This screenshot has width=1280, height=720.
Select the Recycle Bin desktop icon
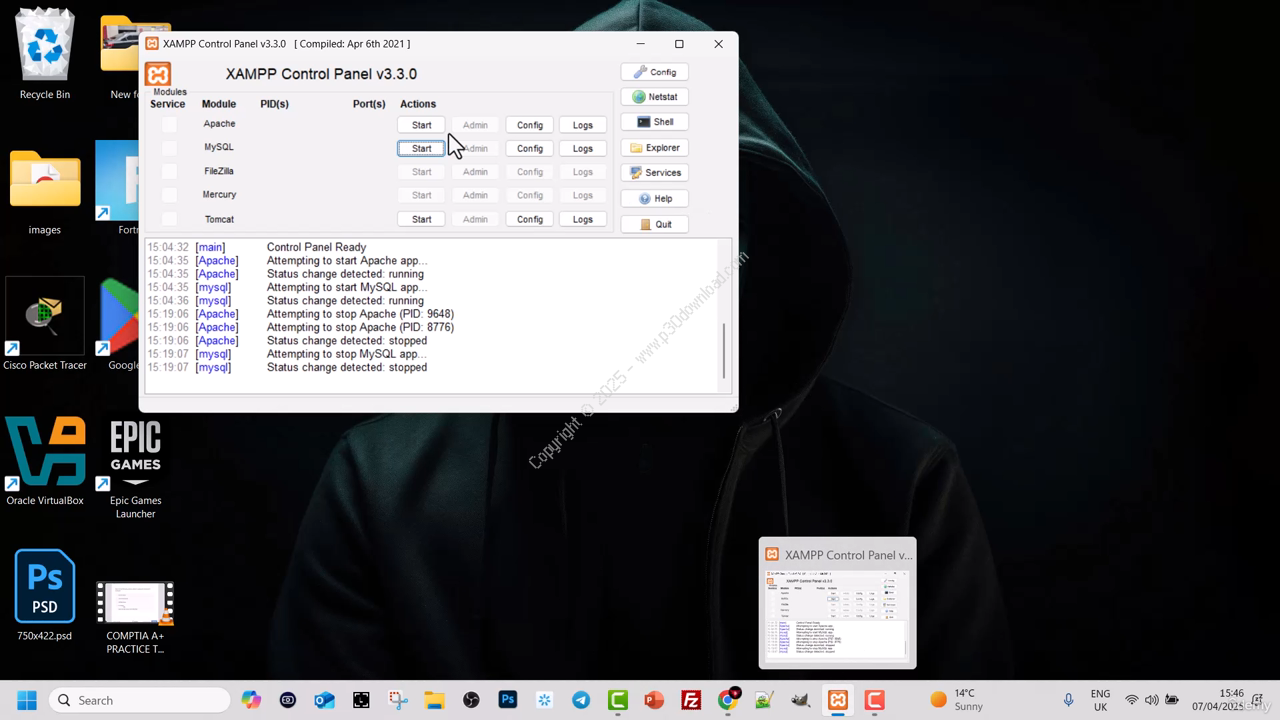point(45,54)
